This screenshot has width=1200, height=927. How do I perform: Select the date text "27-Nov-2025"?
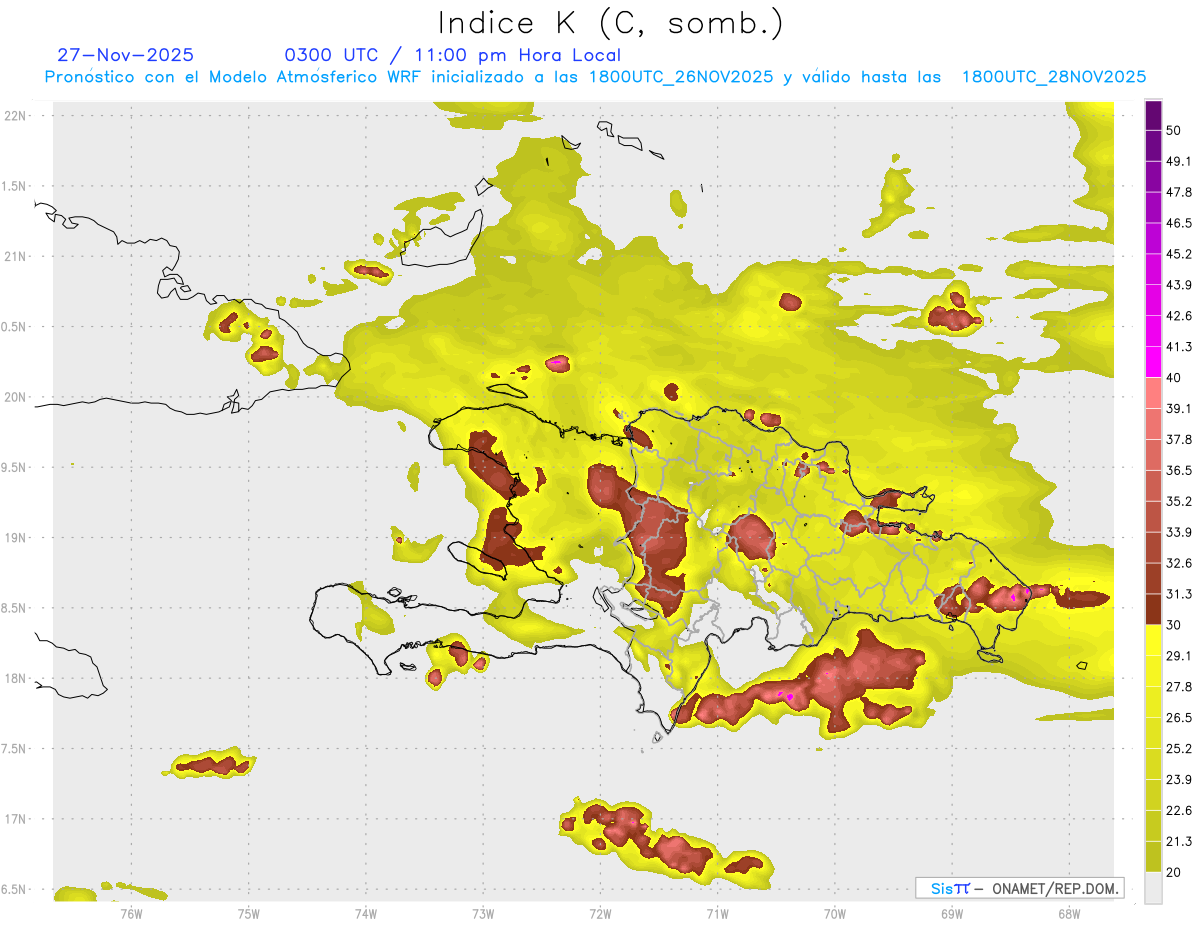click(x=126, y=55)
